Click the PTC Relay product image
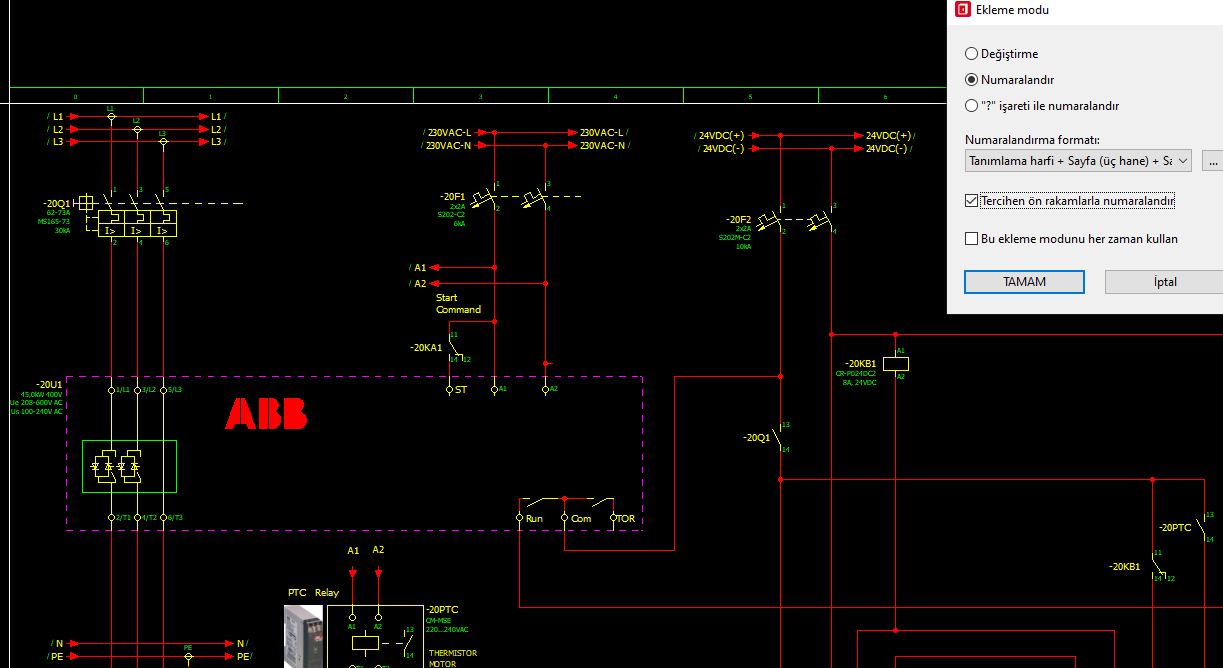This screenshot has width=1223, height=668. tap(304, 635)
